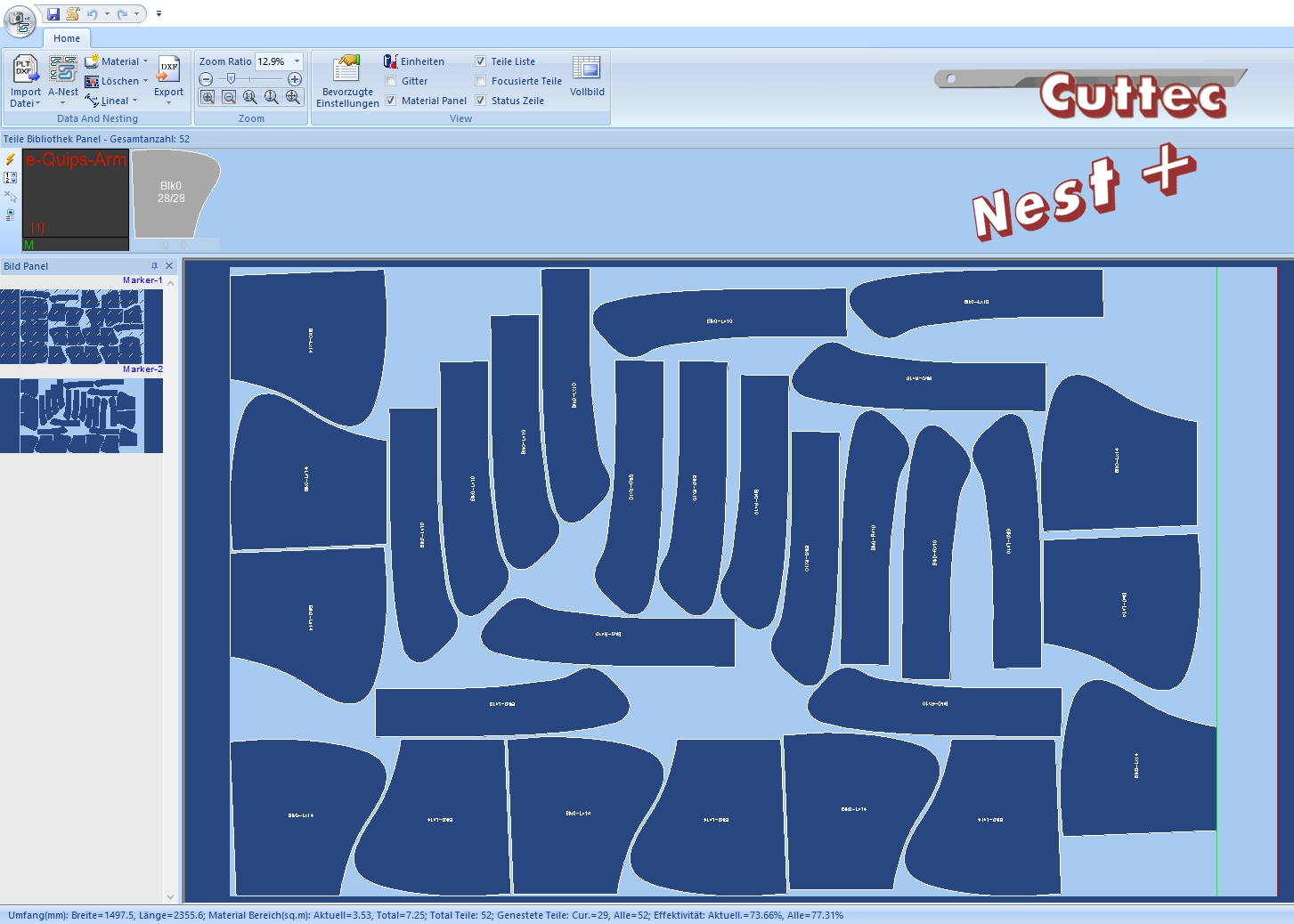Image resolution: width=1294 pixels, height=924 pixels.
Task: Select the Home ribbon tab
Action: [x=67, y=38]
